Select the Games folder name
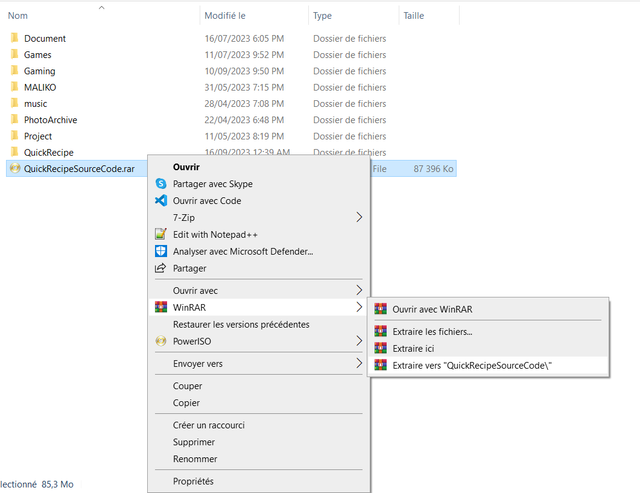The image size is (640, 493). 37,55
